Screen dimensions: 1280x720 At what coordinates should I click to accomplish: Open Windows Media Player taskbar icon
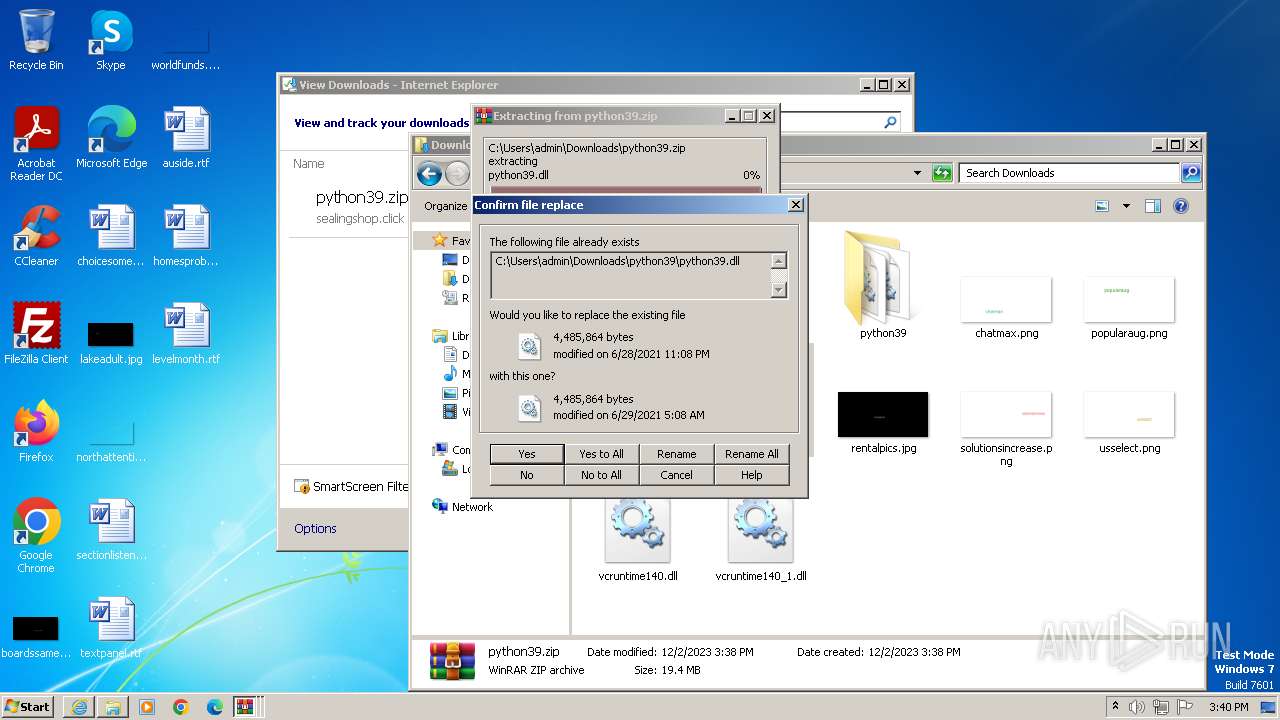tap(147, 707)
